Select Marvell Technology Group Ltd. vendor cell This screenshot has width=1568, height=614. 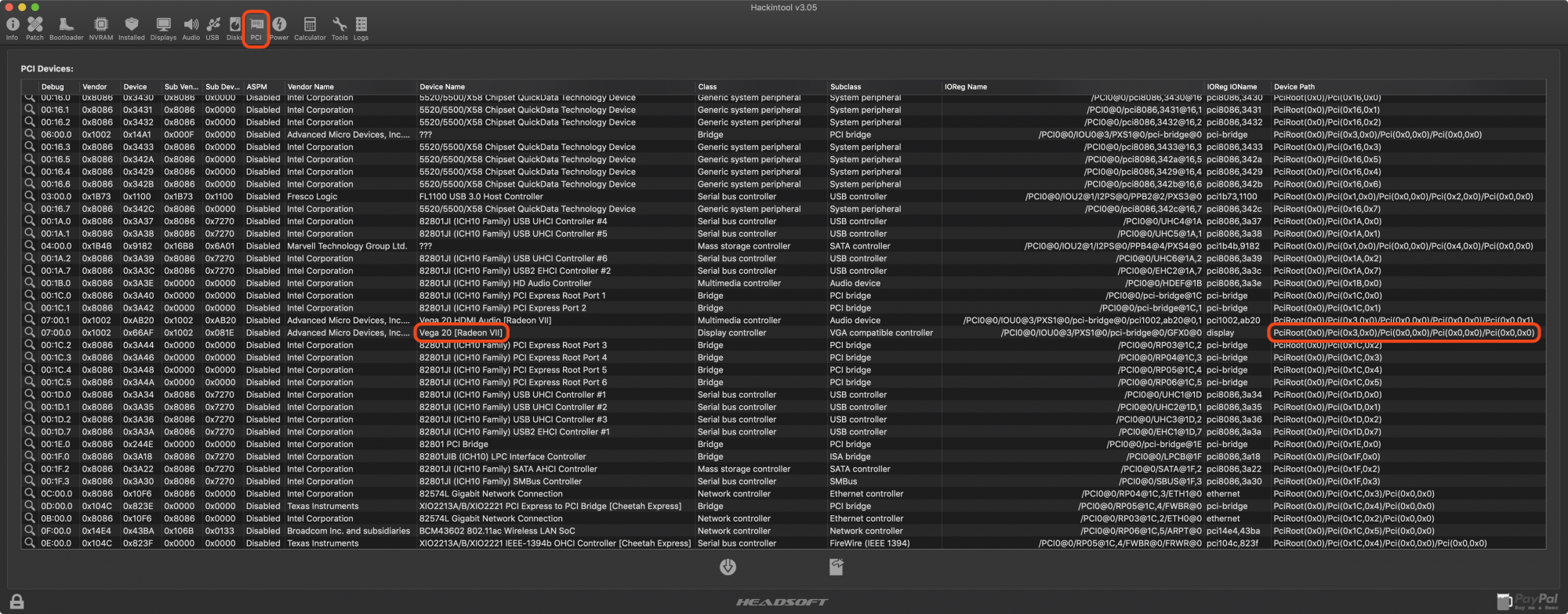tap(347, 245)
